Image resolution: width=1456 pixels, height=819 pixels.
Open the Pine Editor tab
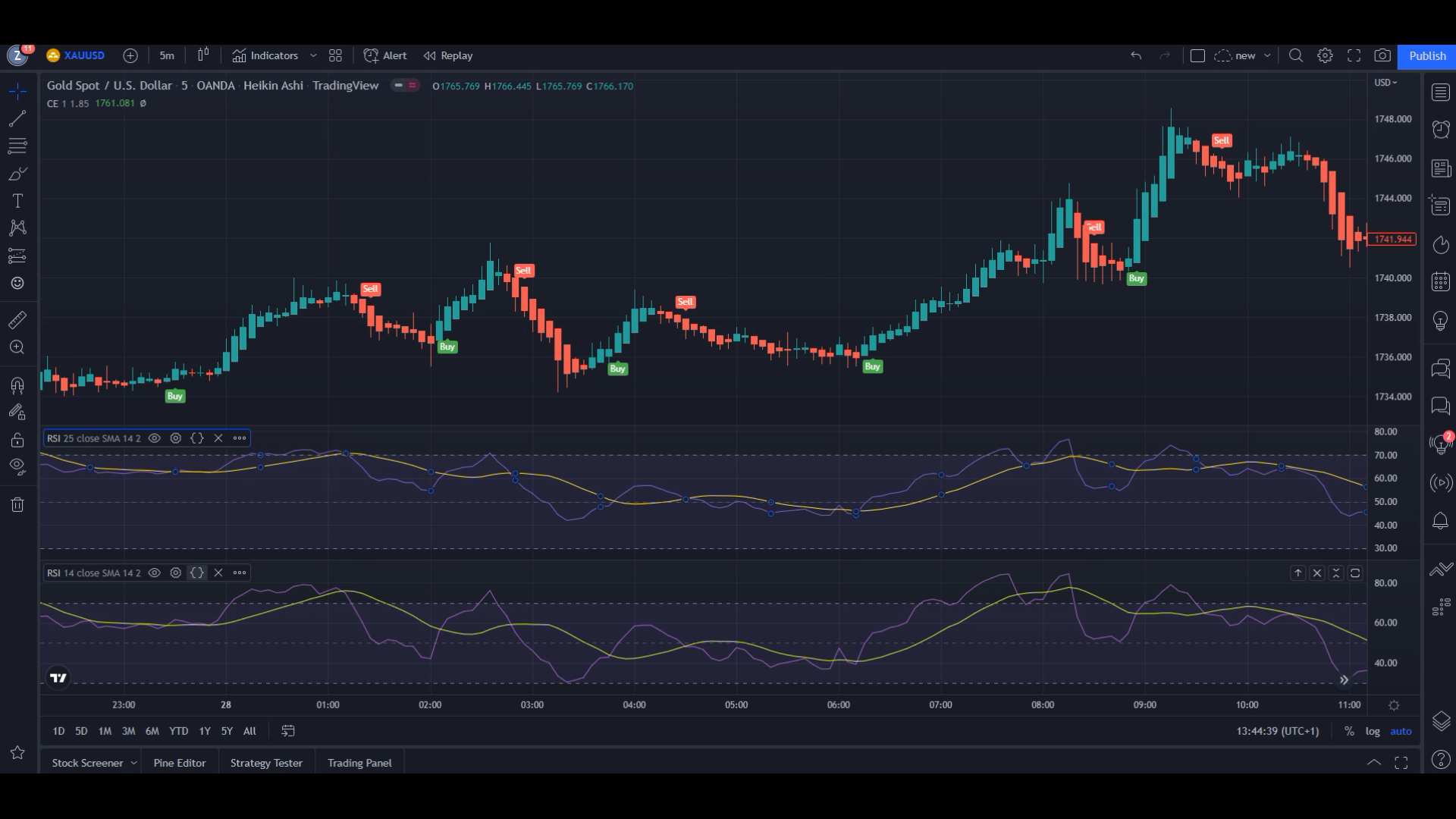179,762
